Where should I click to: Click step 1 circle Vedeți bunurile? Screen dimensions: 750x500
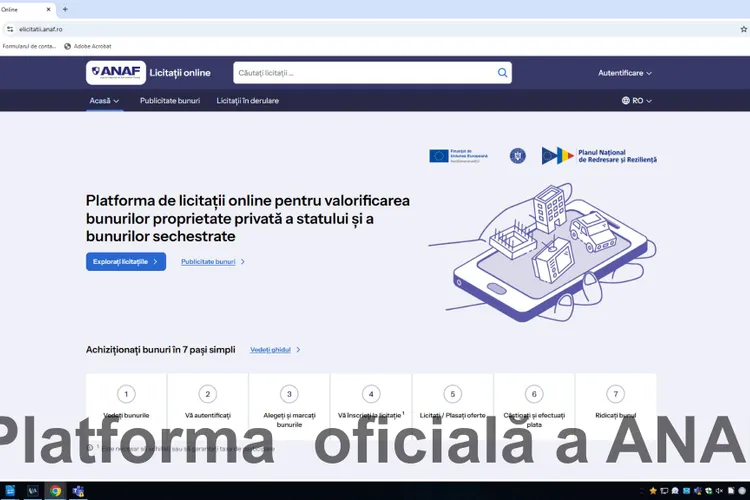point(126,394)
